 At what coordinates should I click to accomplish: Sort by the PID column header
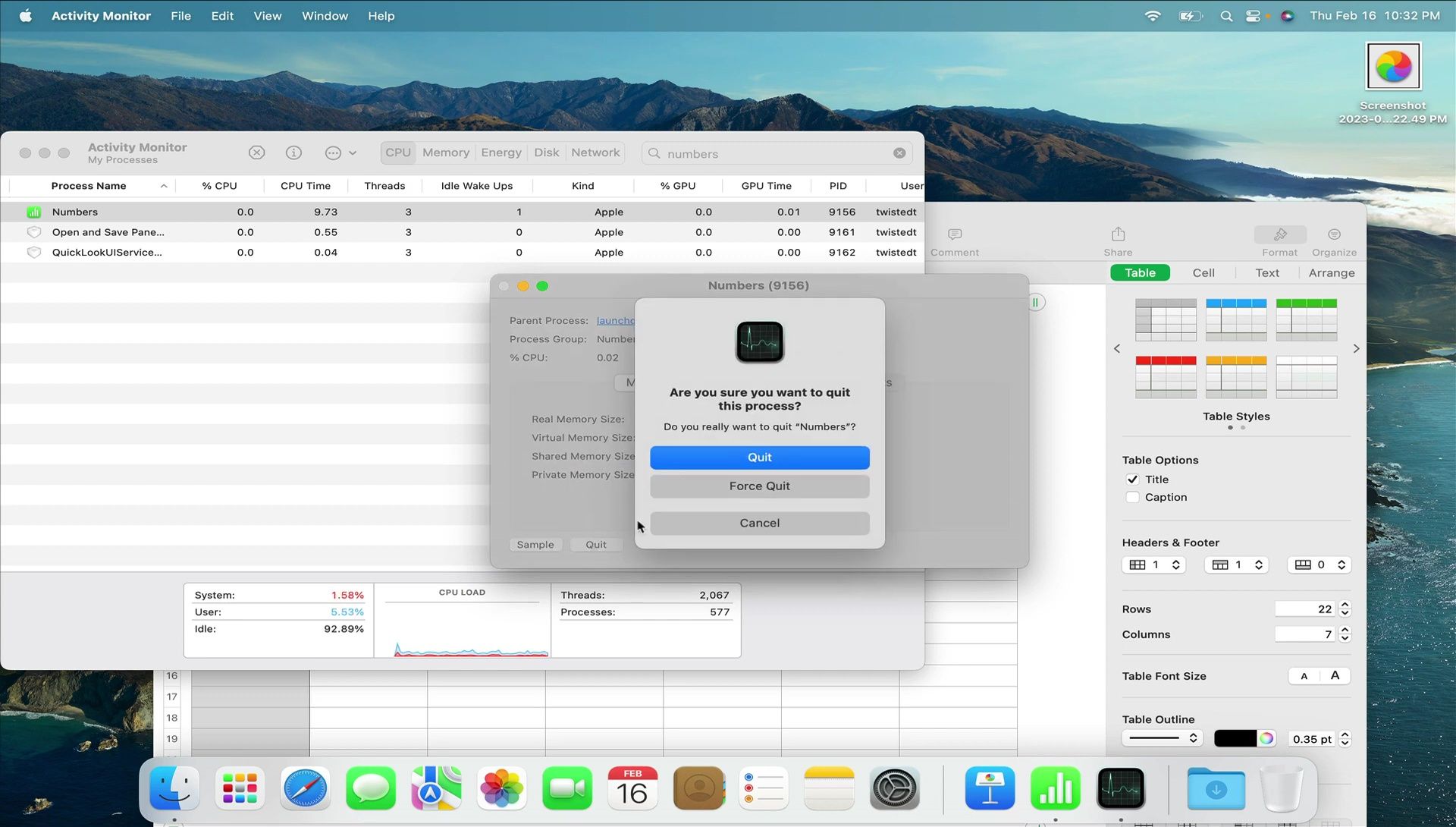pos(838,186)
